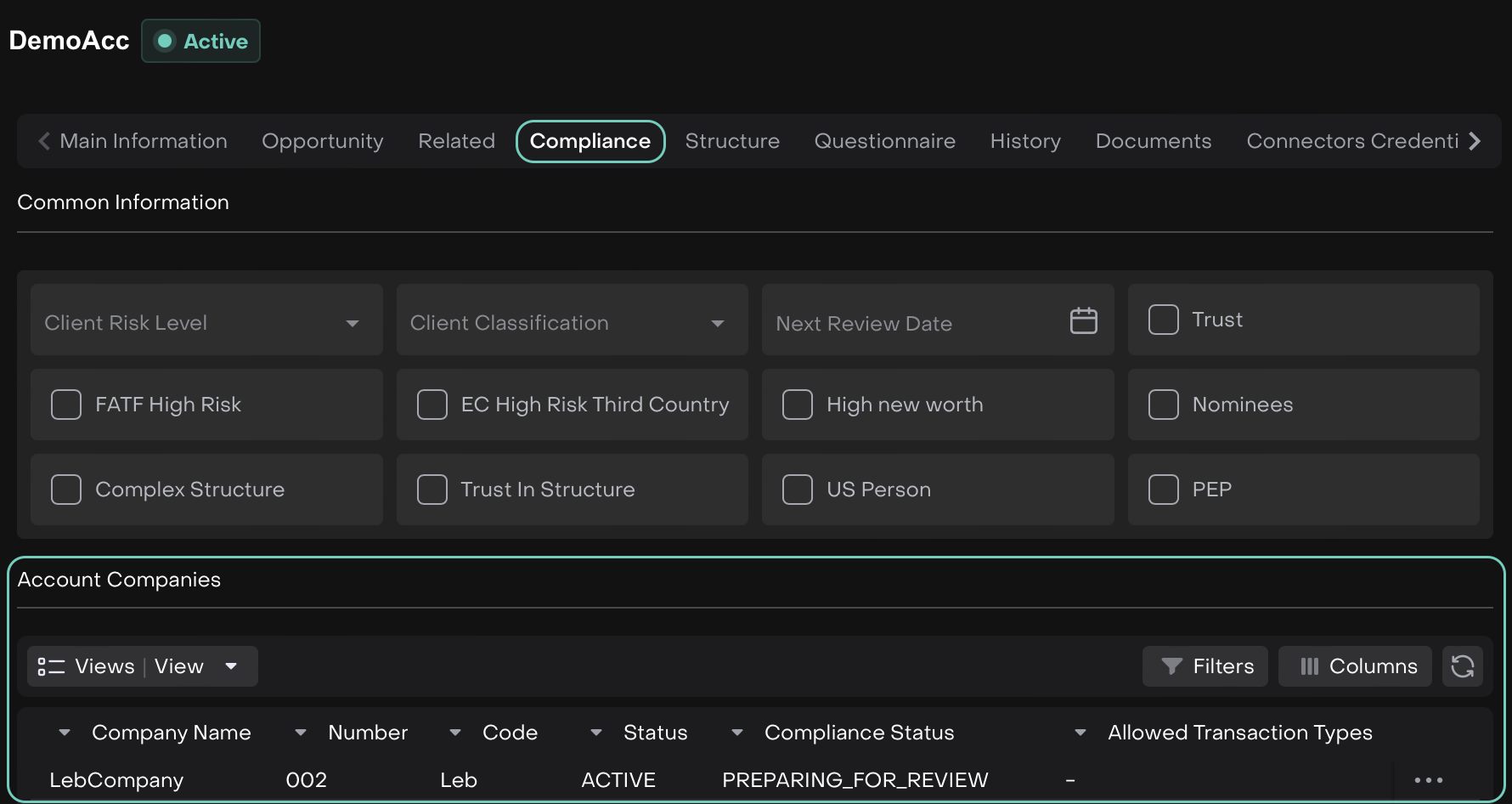The height and width of the screenshot is (804, 1512).
Task: Open the three-dot row menu for LebCompany
Action: 1428,780
